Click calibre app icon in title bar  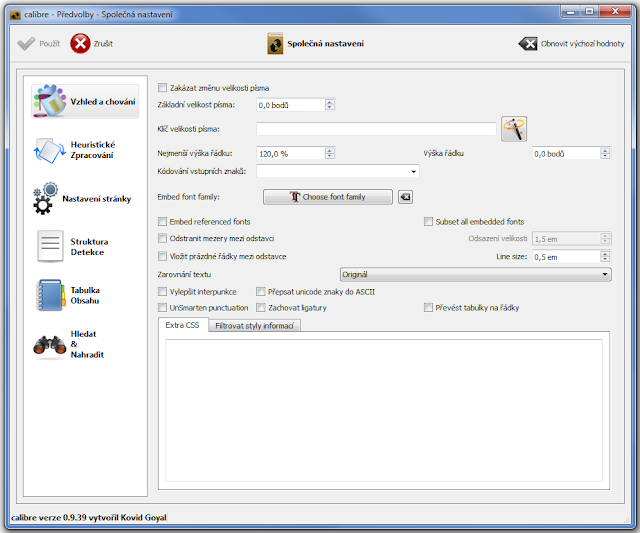click(15, 15)
